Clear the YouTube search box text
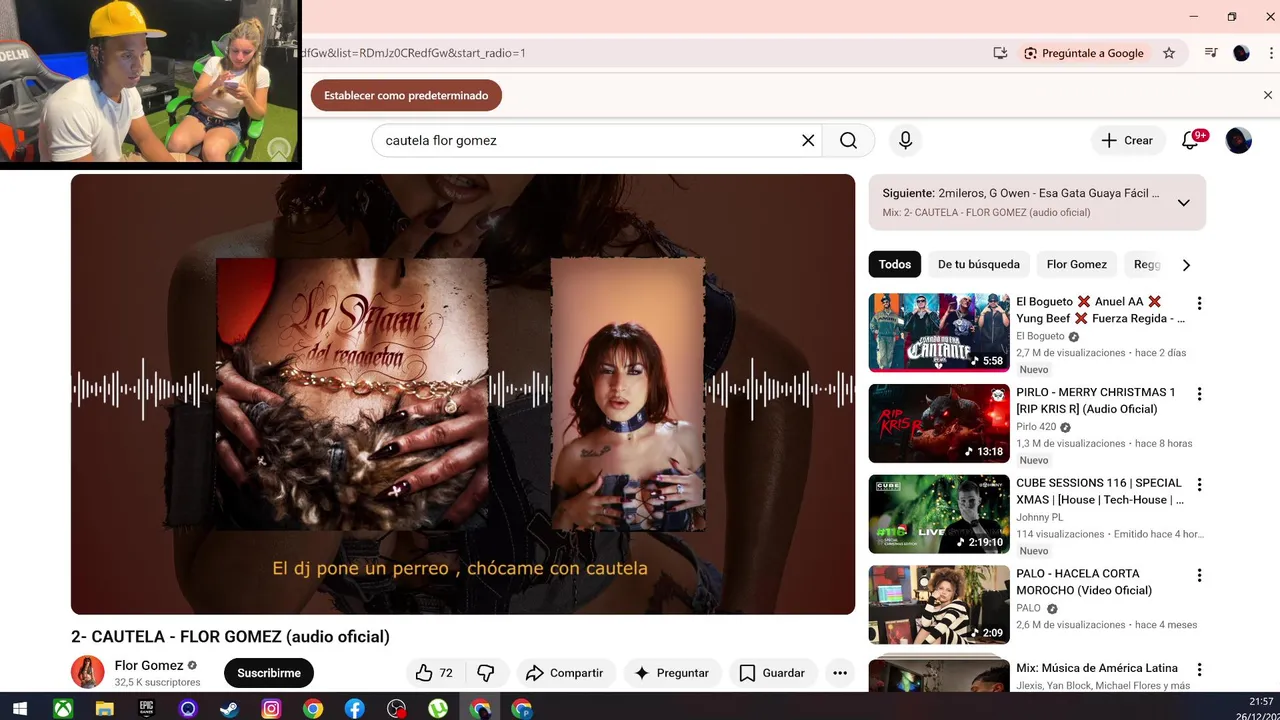Screen dimensions: 1280x720 pos(808,141)
